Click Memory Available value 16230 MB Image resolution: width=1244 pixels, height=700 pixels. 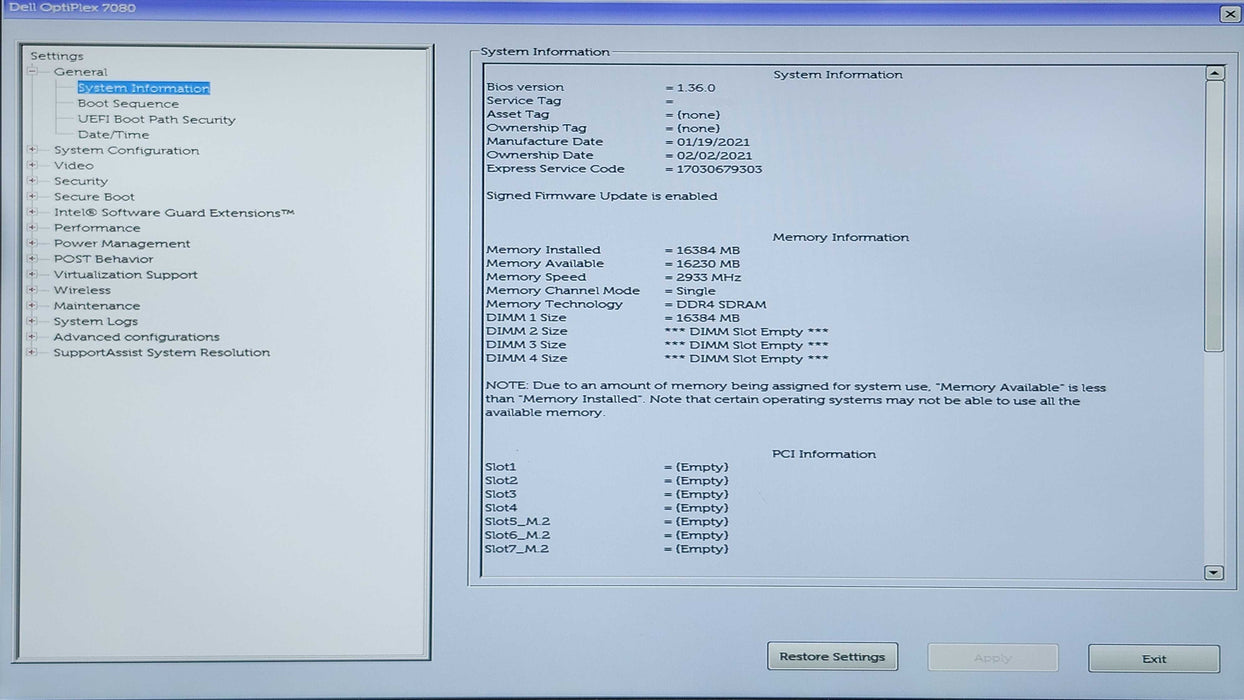click(707, 264)
